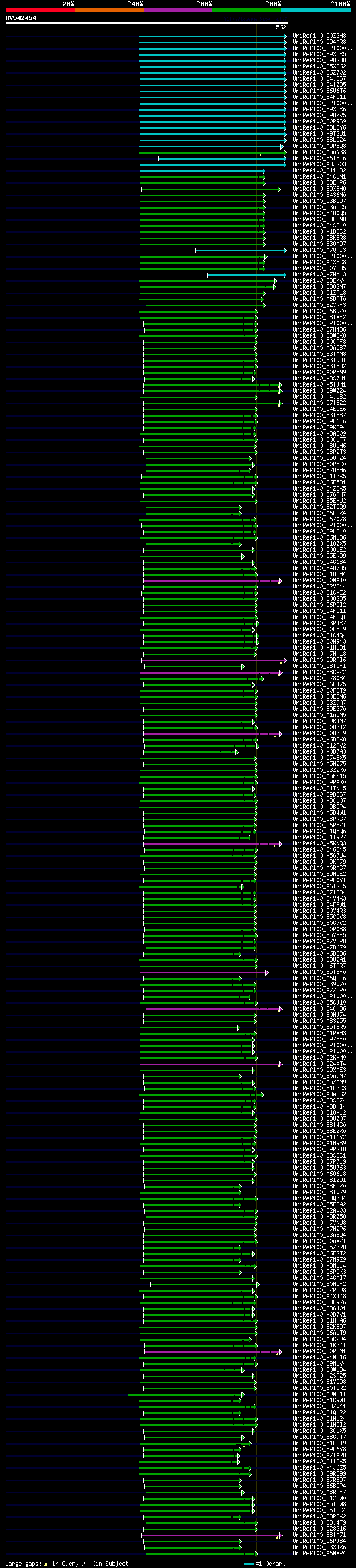Open hit UniRef100_Q94AR8

pyautogui.click(x=319, y=42)
